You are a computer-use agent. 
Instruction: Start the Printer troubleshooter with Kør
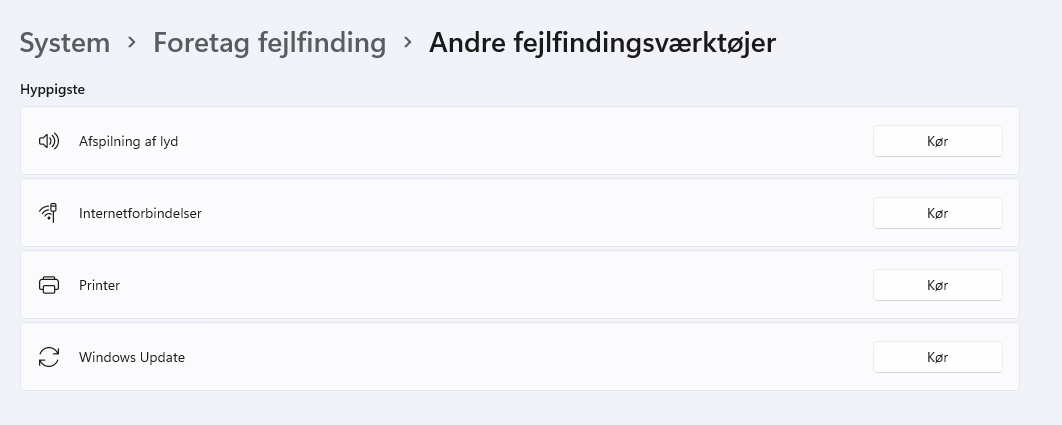(937, 285)
